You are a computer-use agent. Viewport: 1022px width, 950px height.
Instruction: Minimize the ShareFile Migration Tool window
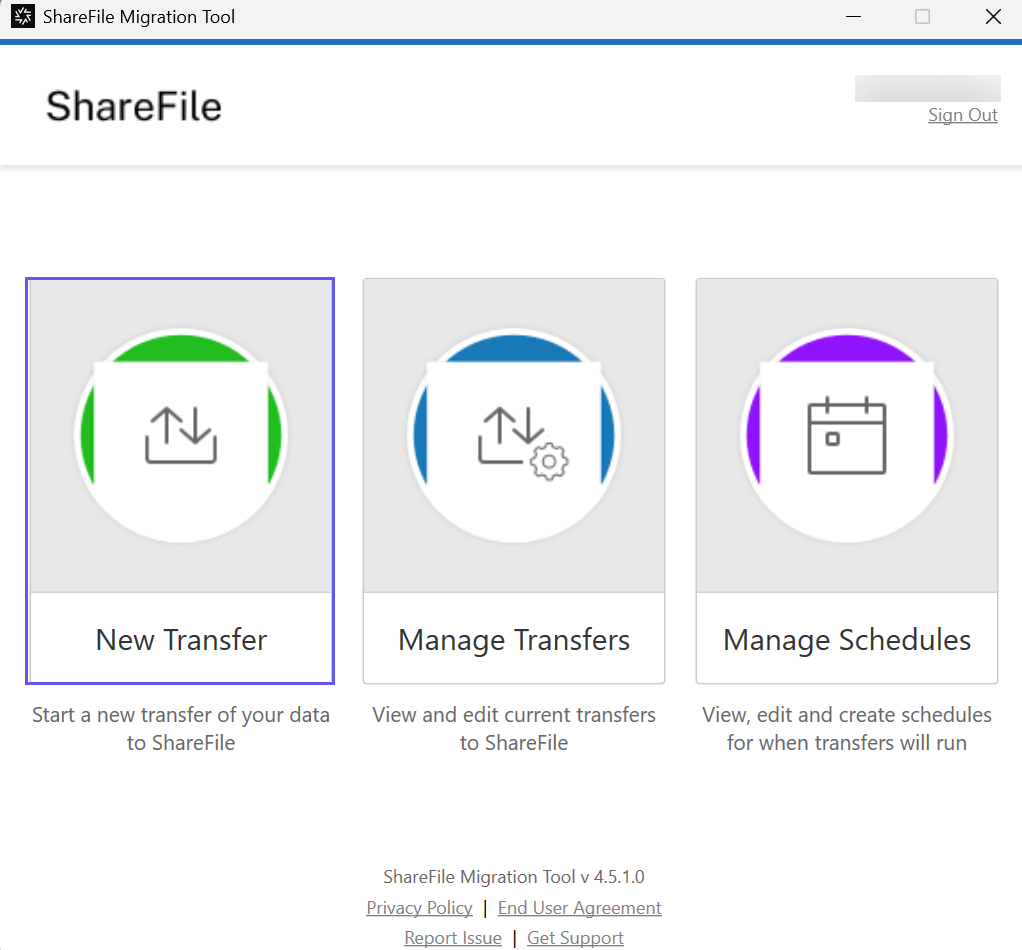[x=853, y=17]
